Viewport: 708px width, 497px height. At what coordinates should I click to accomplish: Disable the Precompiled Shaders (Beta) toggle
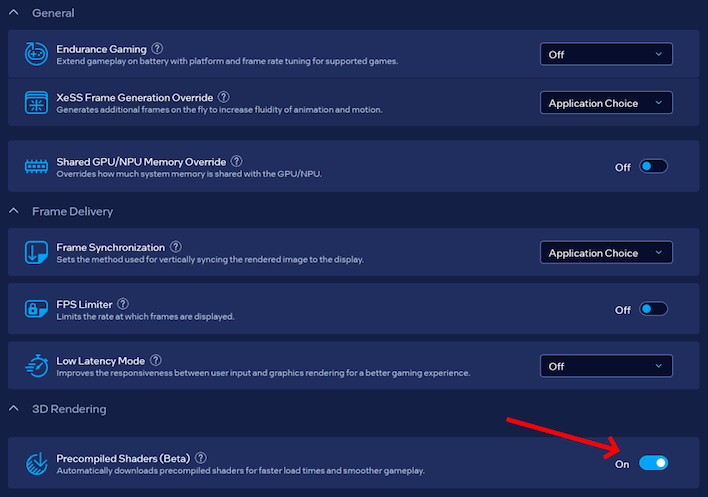(653, 463)
